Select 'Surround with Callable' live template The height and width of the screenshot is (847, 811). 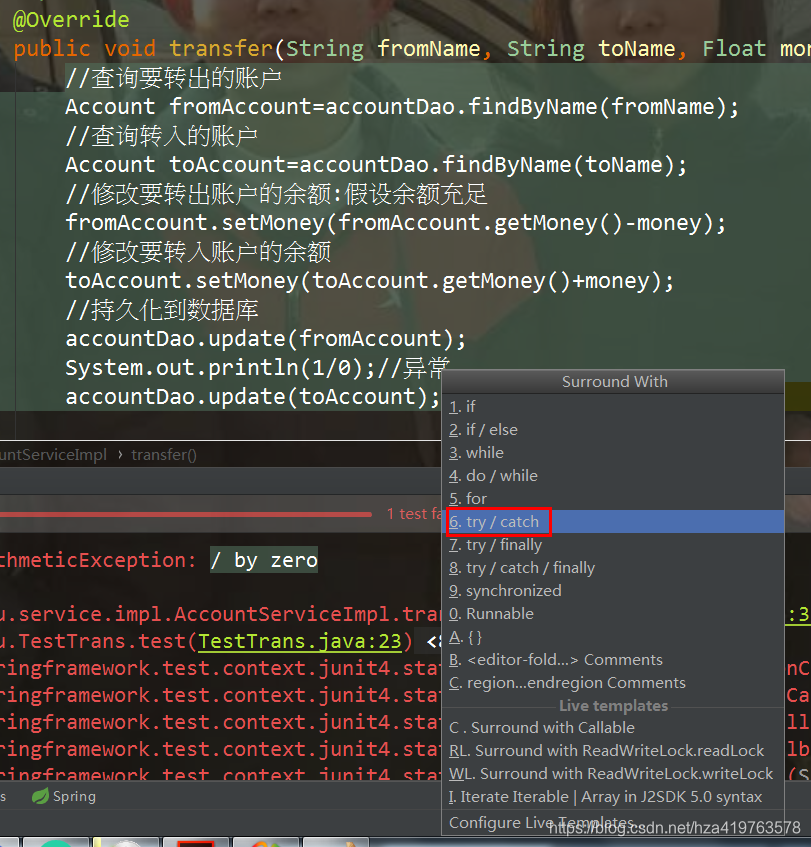[x=613, y=728]
